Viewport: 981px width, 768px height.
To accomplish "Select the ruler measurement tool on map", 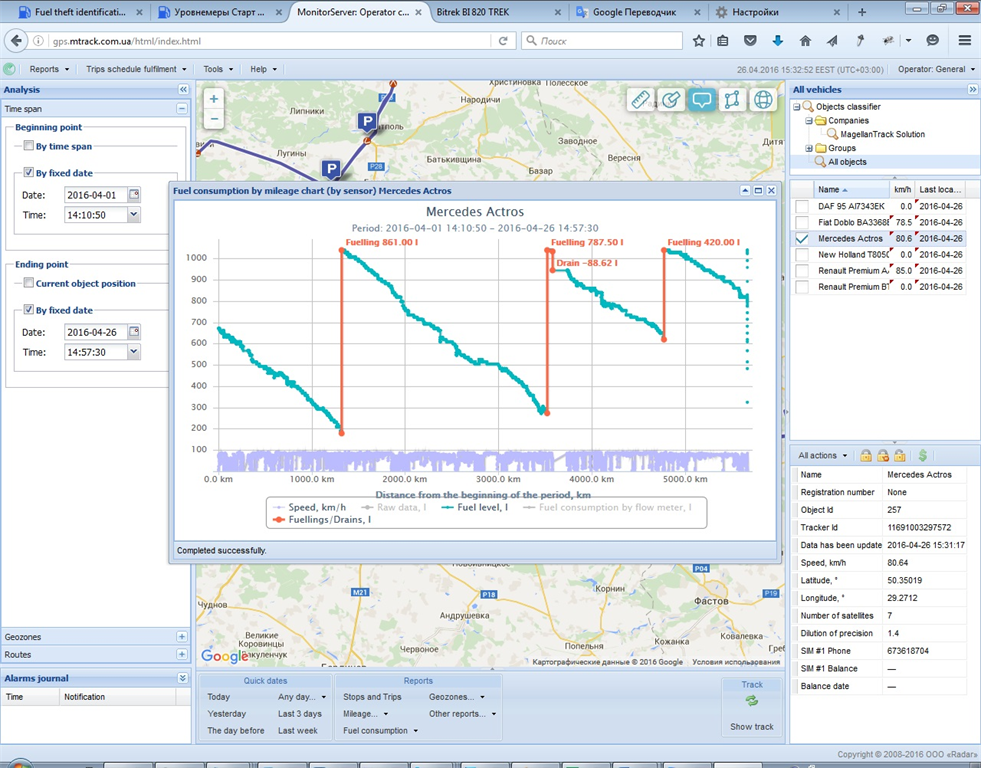I will pyautogui.click(x=641, y=100).
